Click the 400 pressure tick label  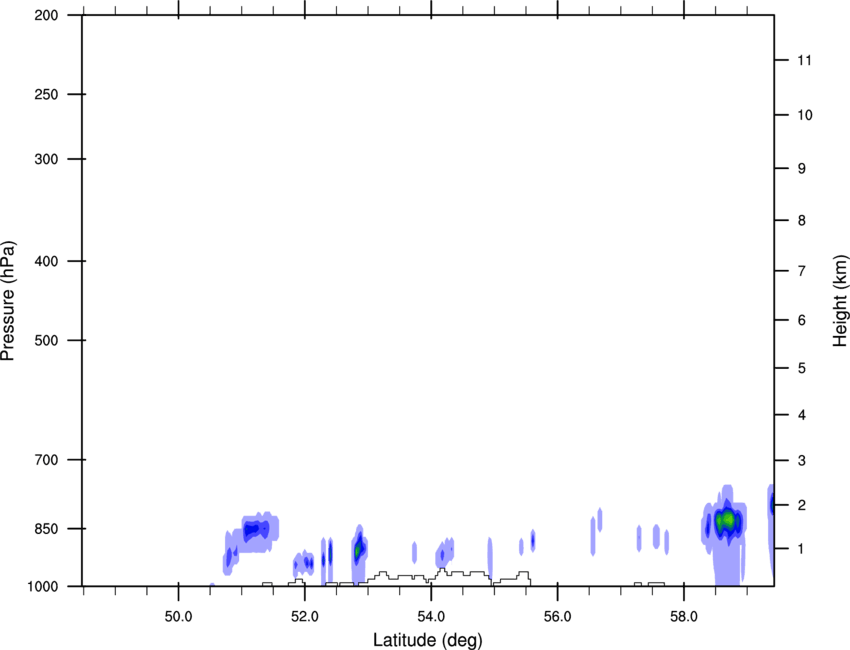pyautogui.click(x=46, y=261)
